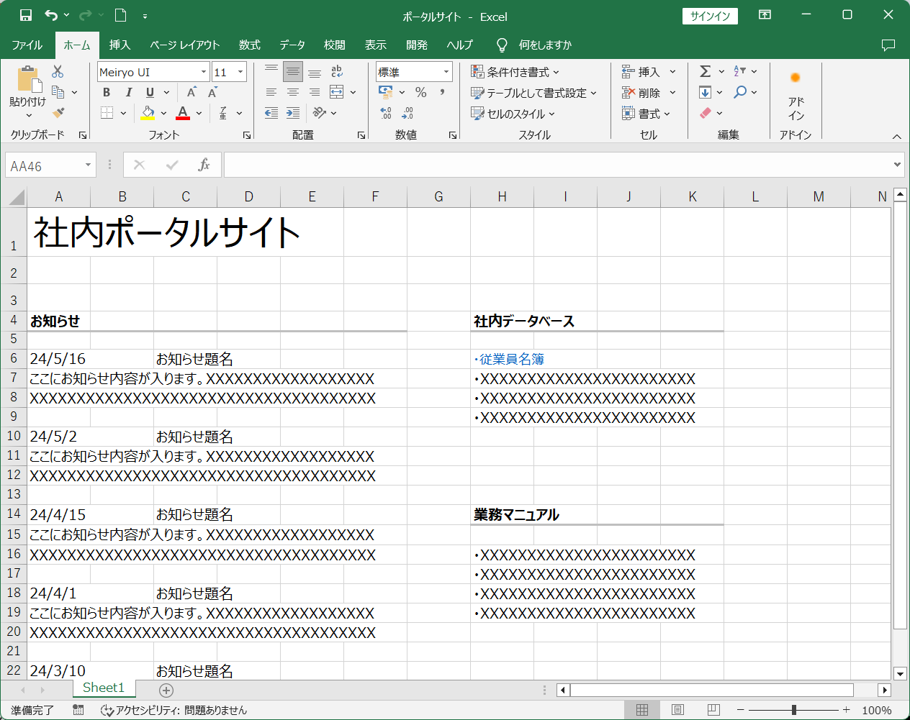The height and width of the screenshot is (720, 910).
Task: Click the AutoSum sigma icon
Action: (705, 72)
